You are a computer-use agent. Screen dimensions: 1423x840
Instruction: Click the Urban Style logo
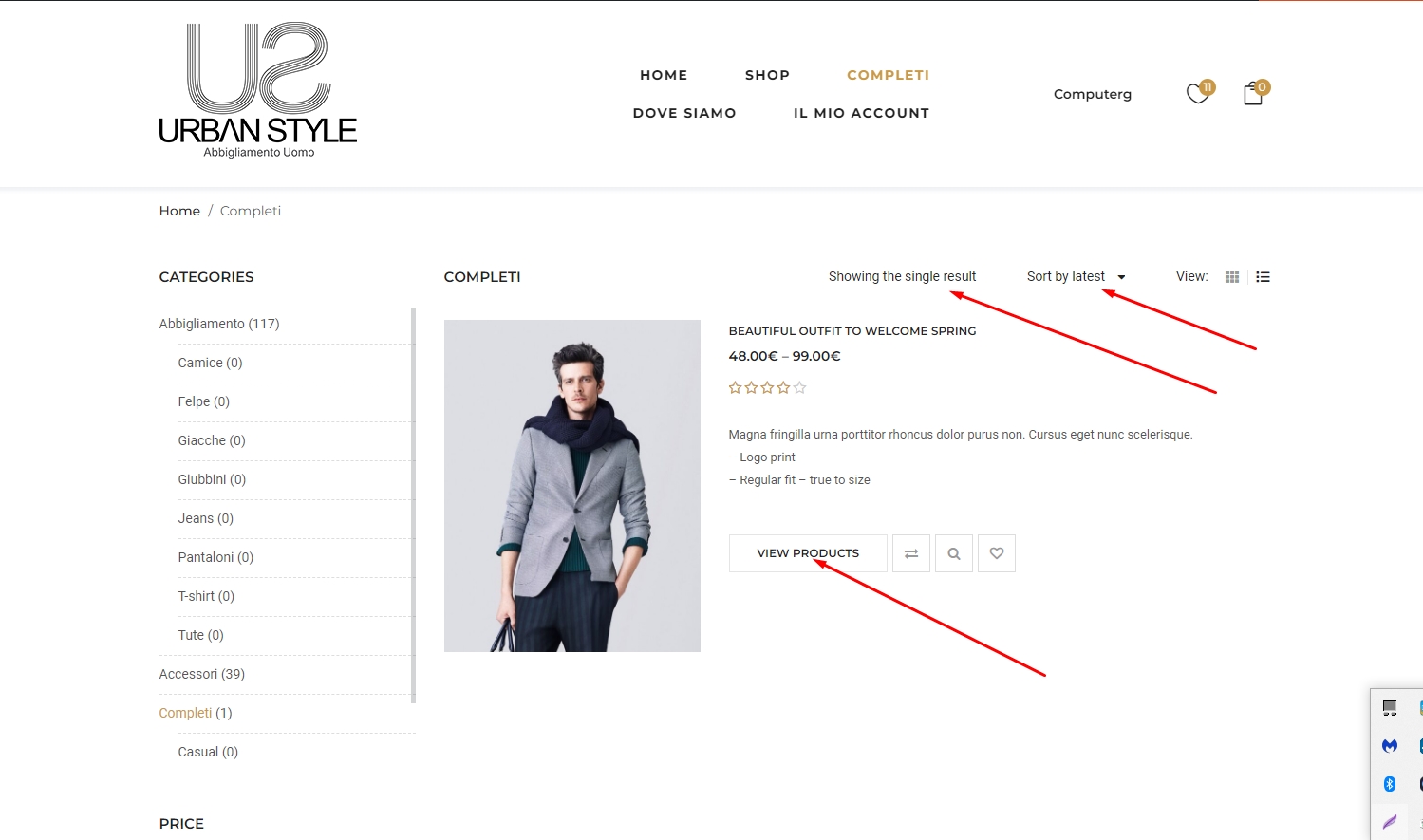tap(258, 91)
